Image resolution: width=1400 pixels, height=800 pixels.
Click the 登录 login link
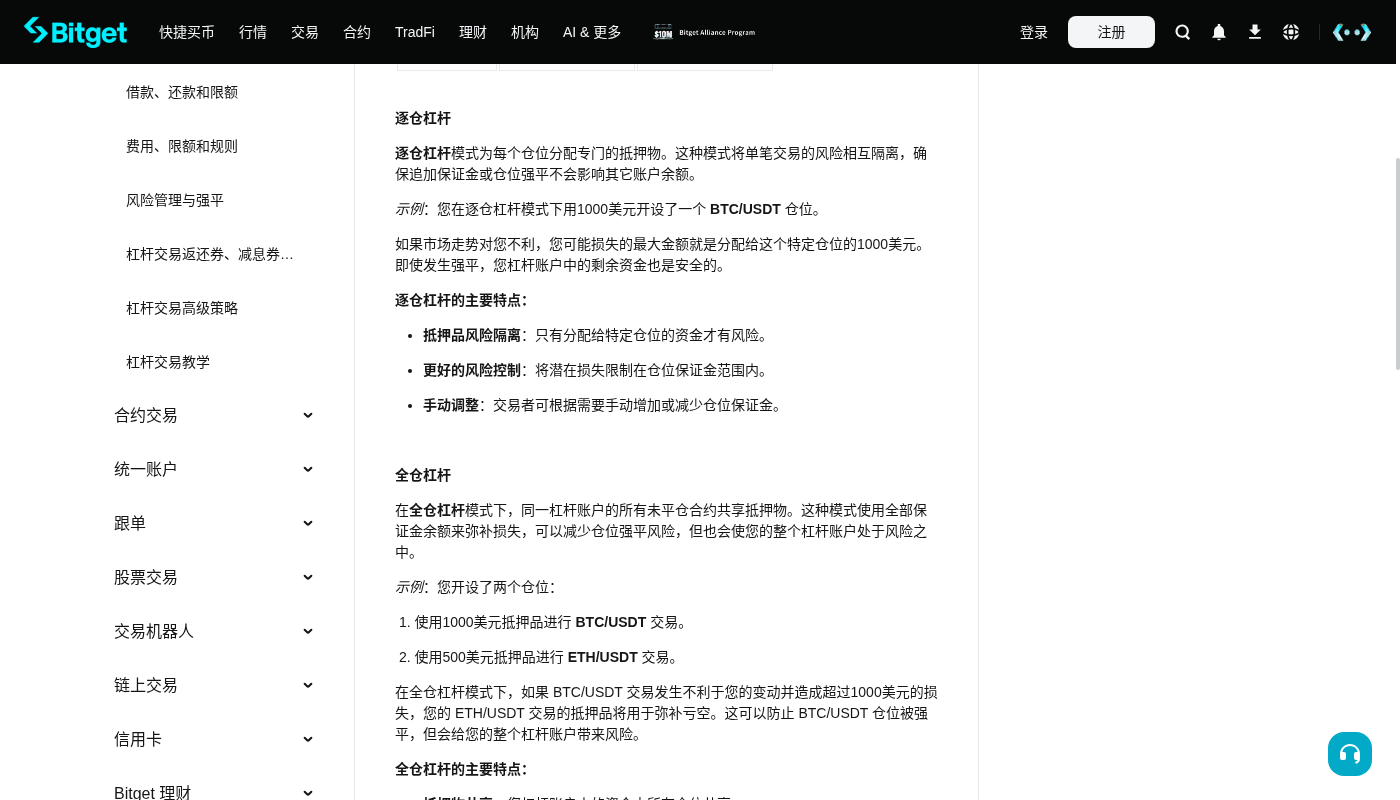pyautogui.click(x=1034, y=32)
